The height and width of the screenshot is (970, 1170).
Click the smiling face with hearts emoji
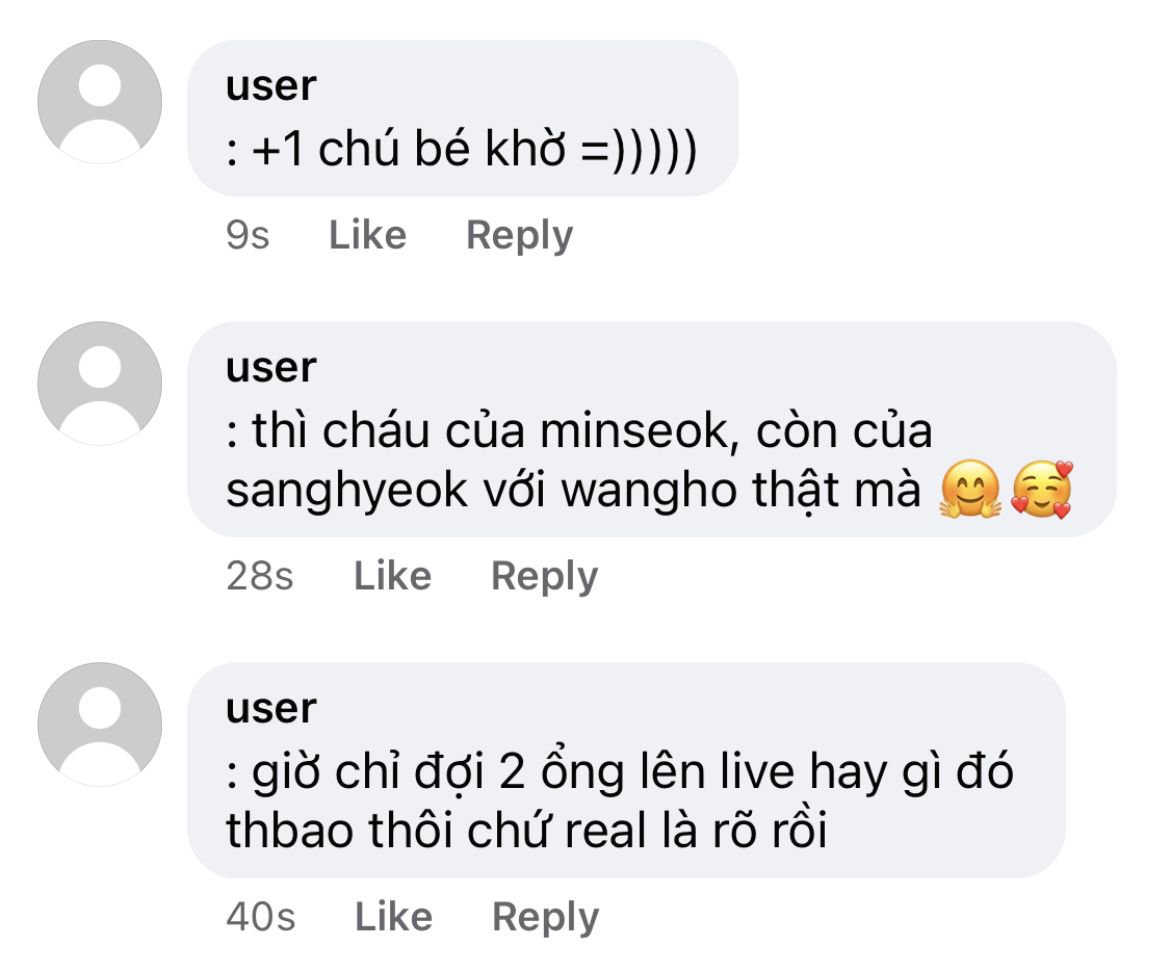[1042, 489]
